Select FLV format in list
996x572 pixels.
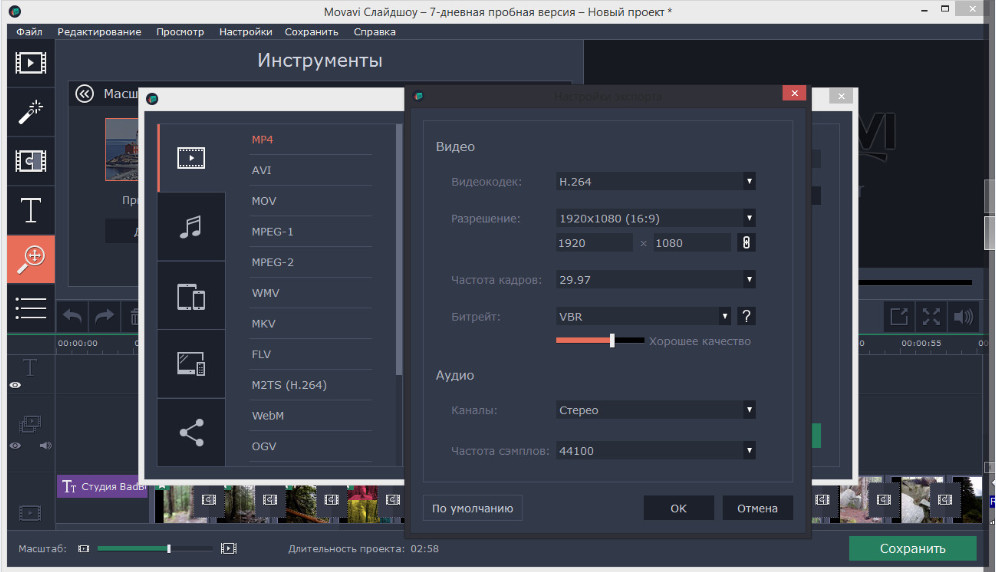(x=260, y=355)
